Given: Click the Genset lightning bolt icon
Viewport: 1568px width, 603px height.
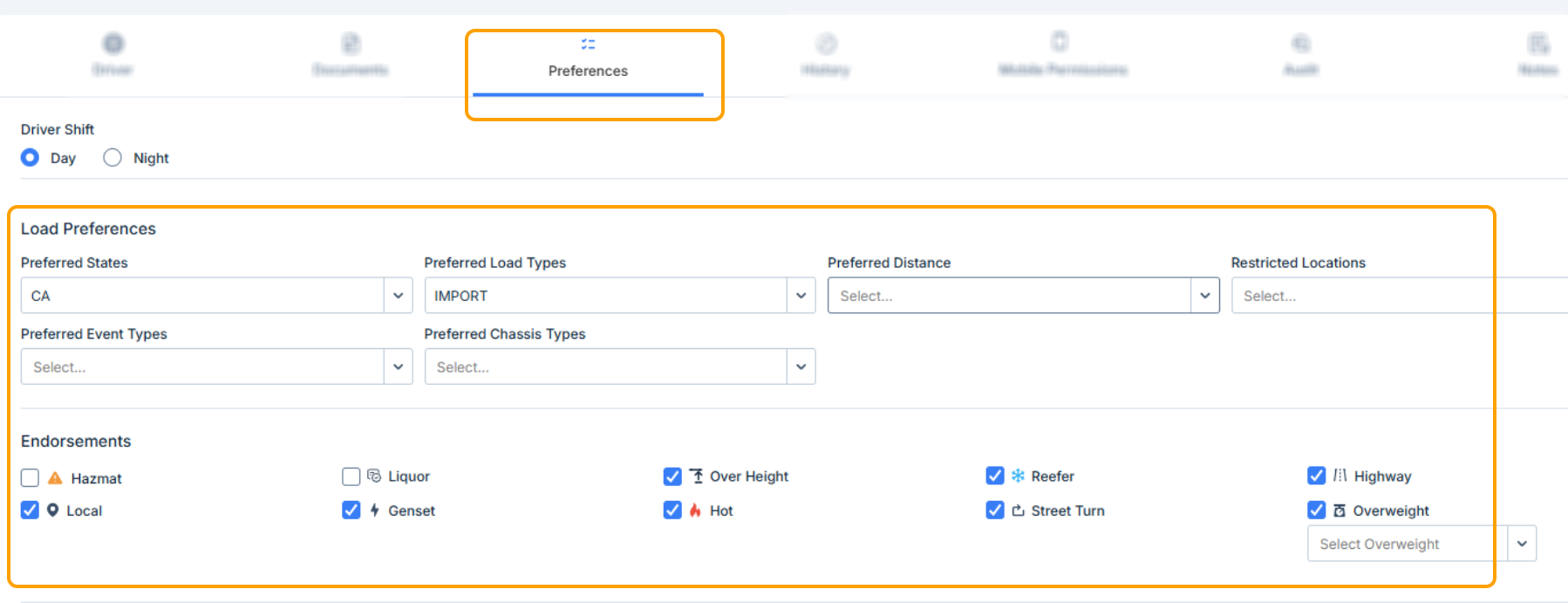Looking at the screenshot, I should [x=374, y=510].
